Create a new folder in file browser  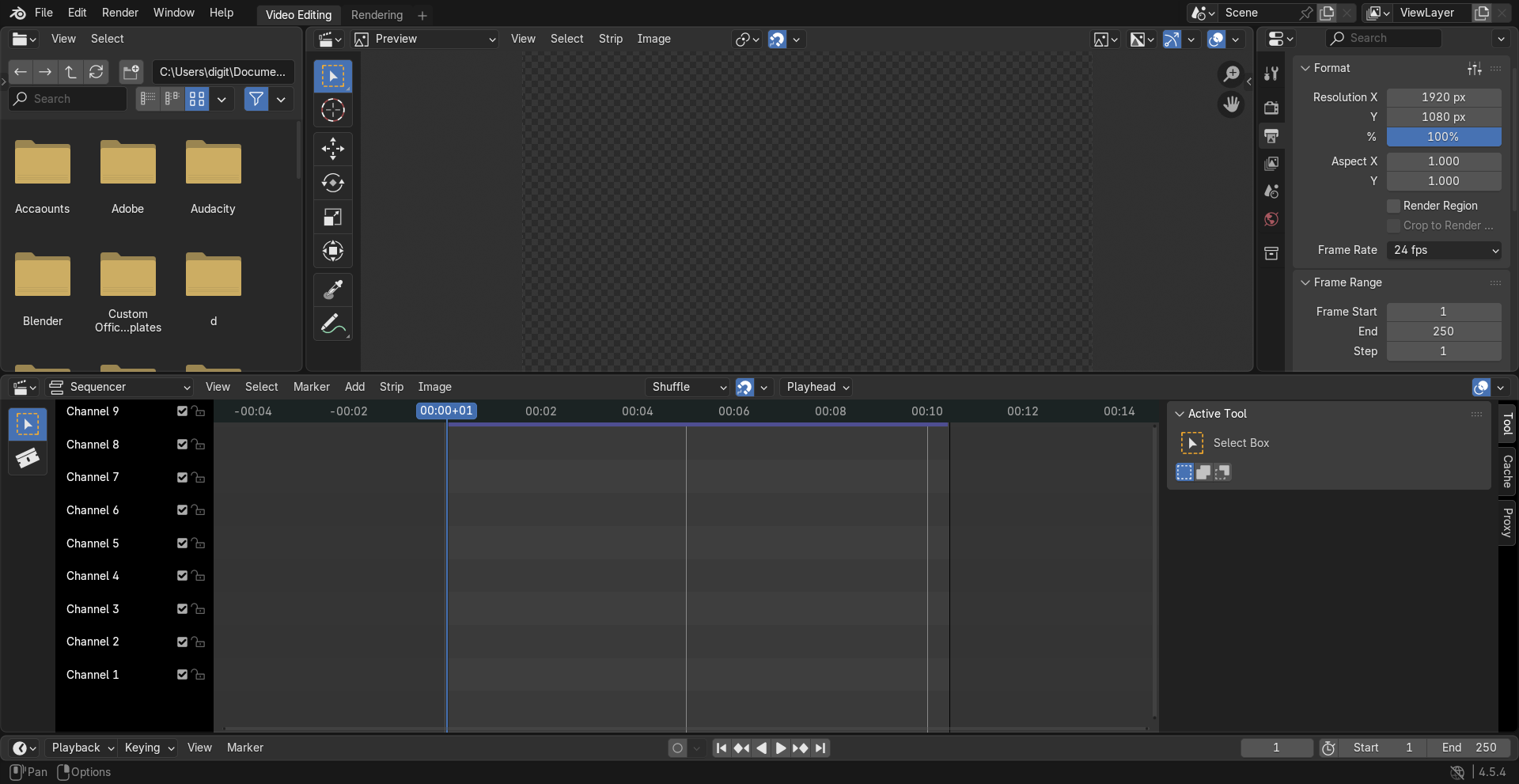[131, 72]
